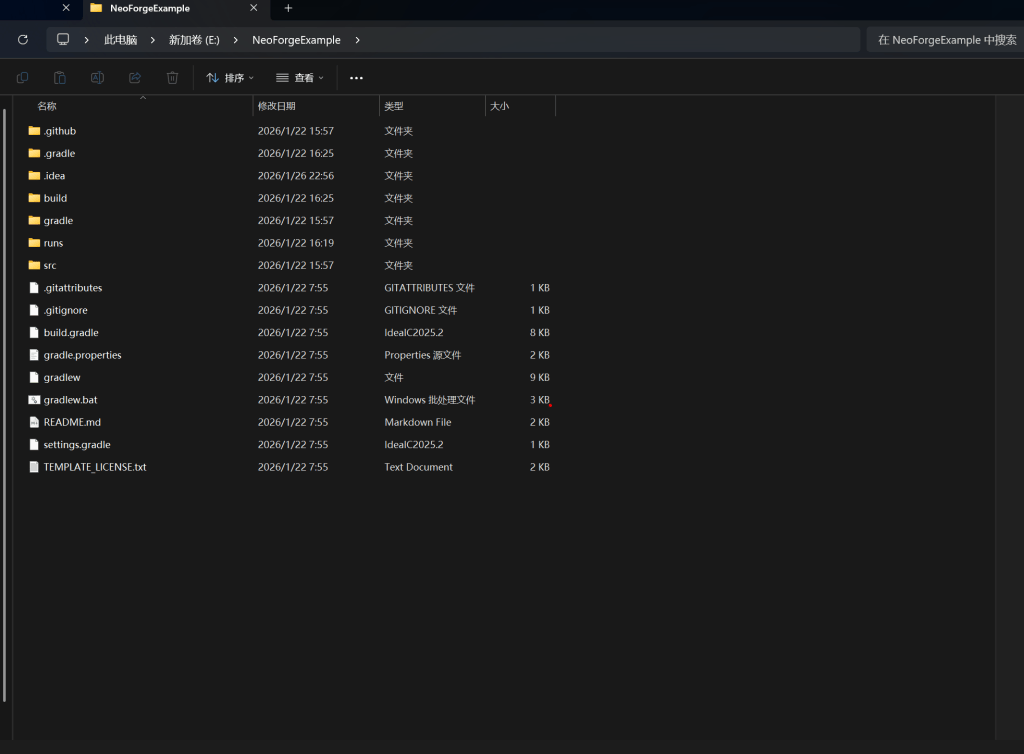The height and width of the screenshot is (754, 1024).
Task: Open a new tab with the plus button
Action: pyautogui.click(x=288, y=8)
